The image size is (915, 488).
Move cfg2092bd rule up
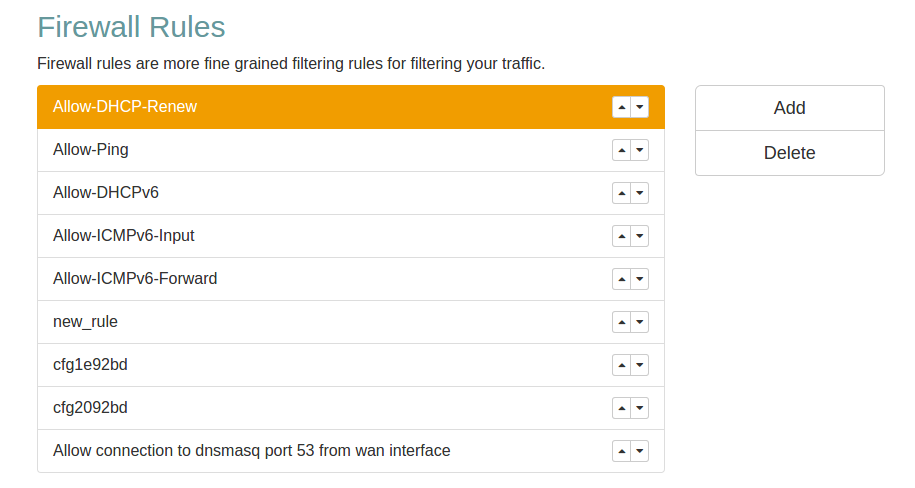tap(621, 408)
